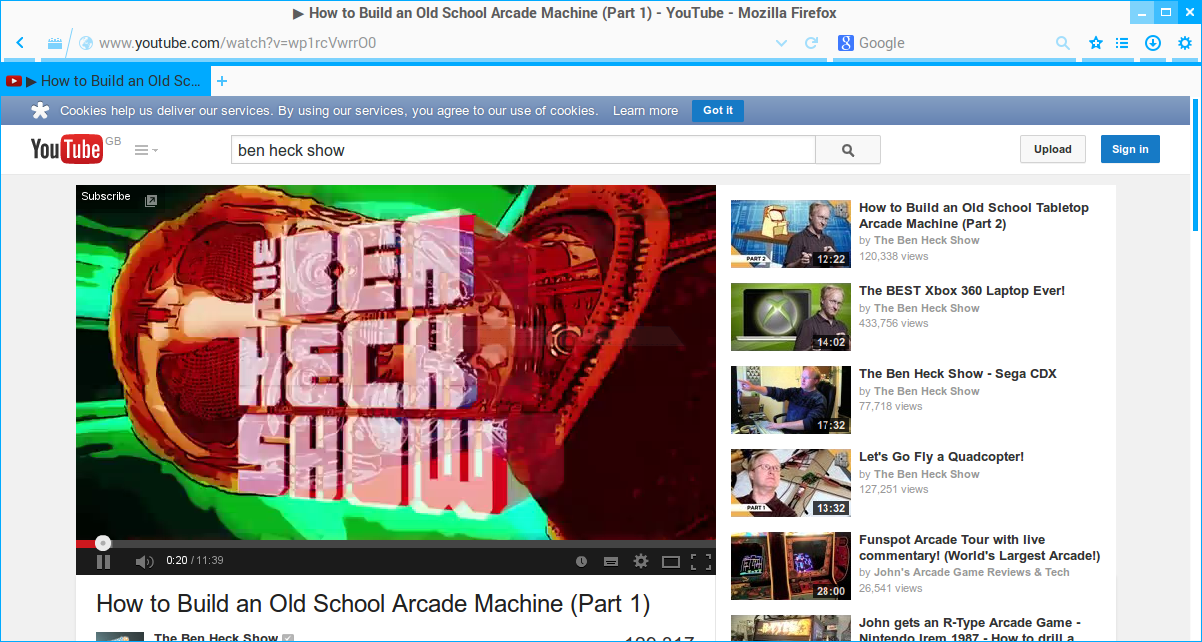Click the Upload button
1202x642 pixels.
1053,149
